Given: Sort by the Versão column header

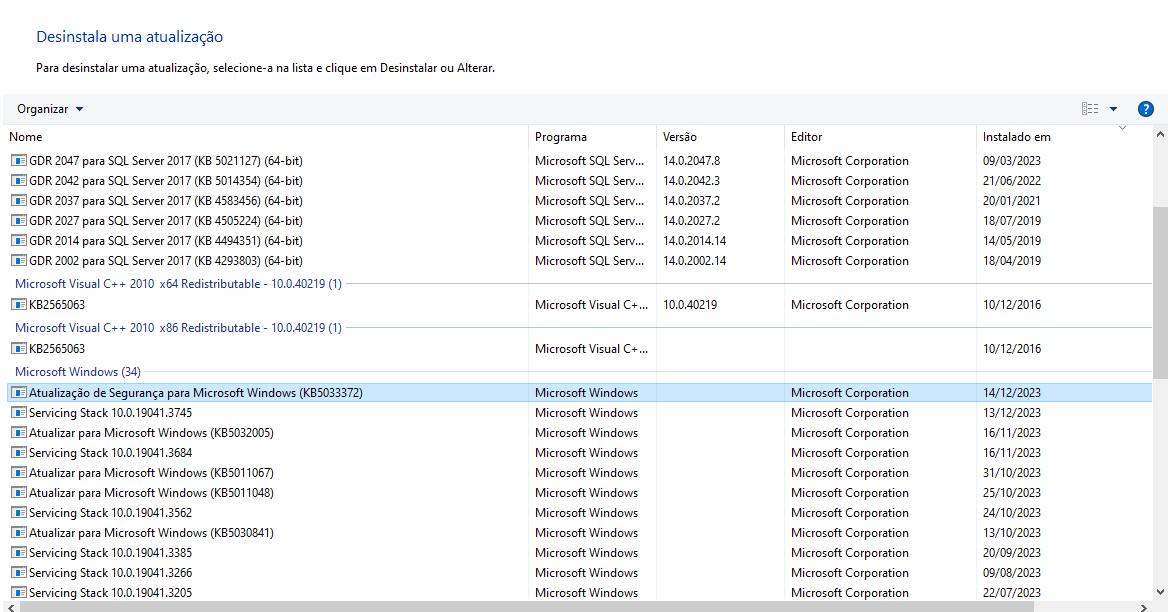Looking at the screenshot, I should pyautogui.click(x=680, y=137).
